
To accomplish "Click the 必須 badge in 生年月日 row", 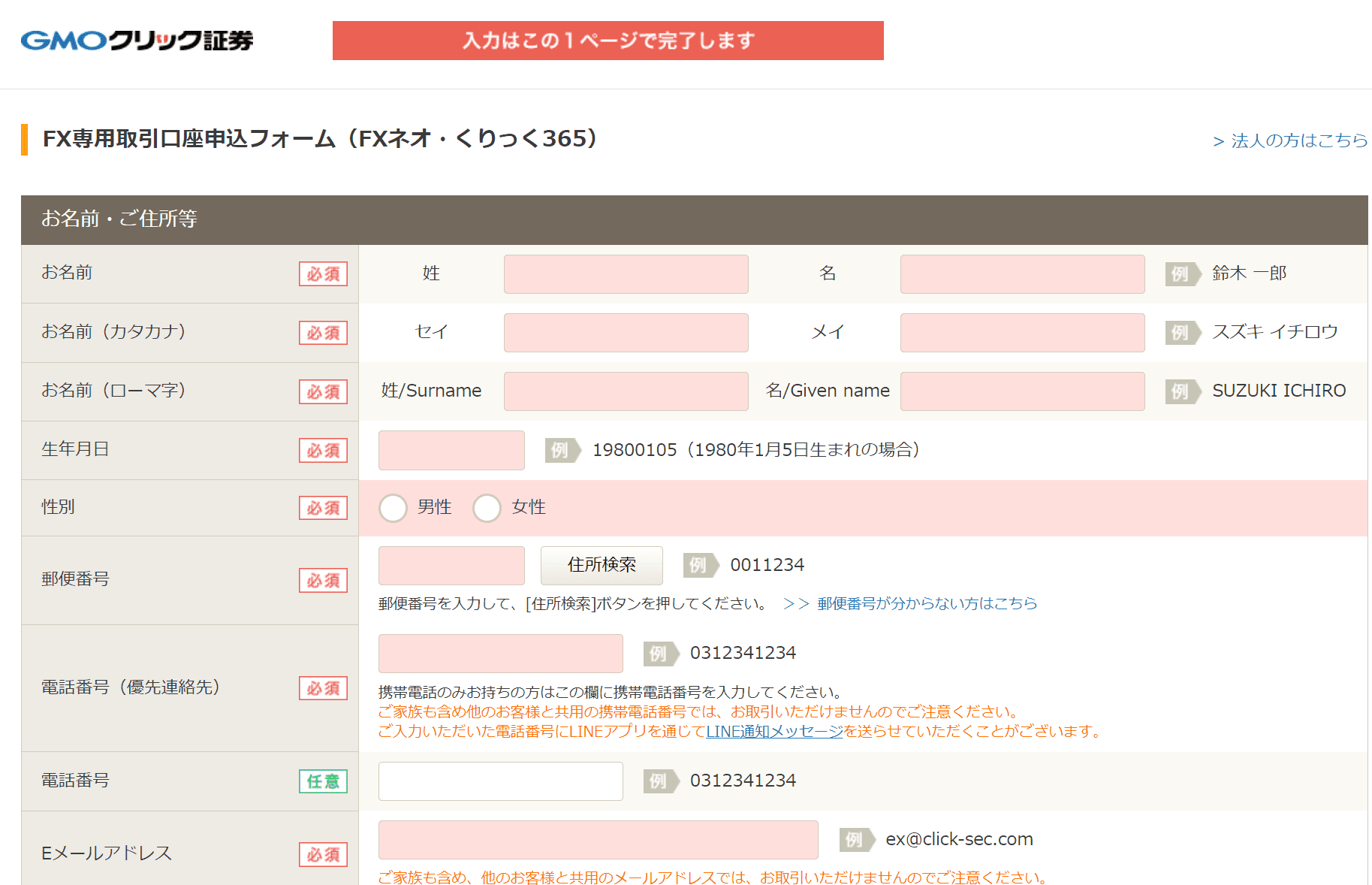I will 323,451.
